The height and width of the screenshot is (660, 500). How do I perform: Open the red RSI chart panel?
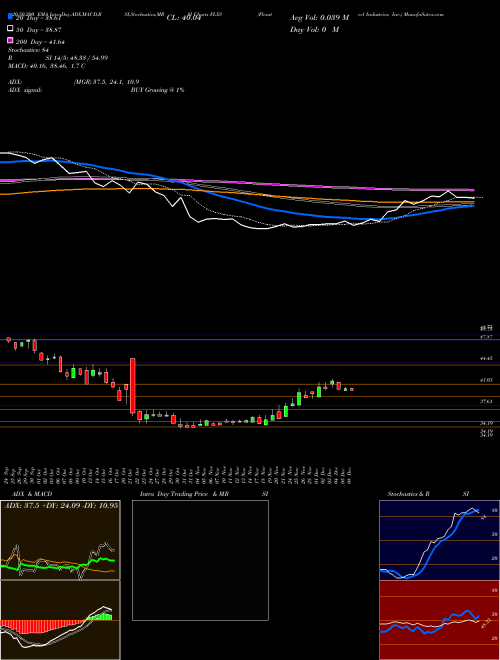click(439, 620)
